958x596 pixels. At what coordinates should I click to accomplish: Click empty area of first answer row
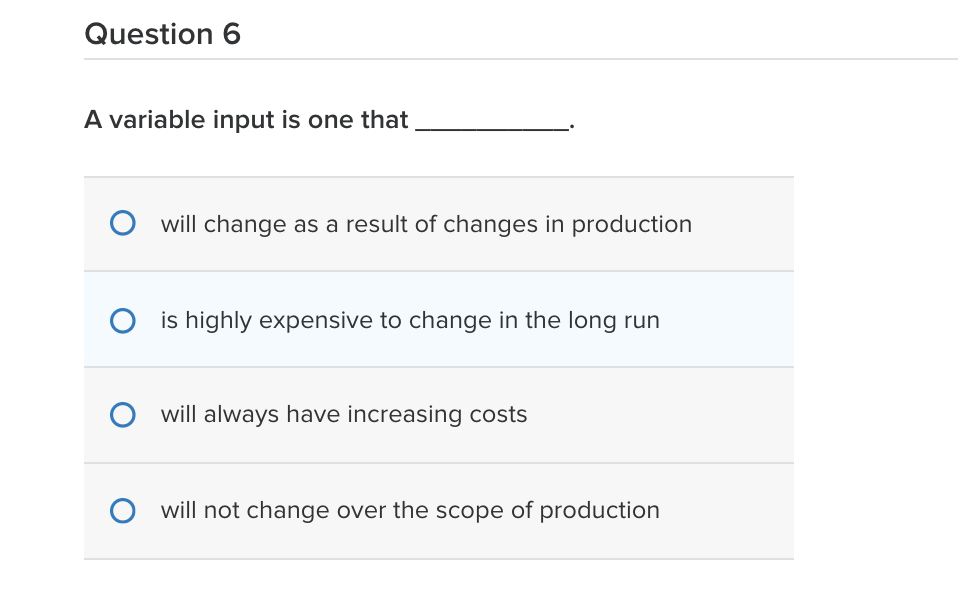tap(745, 224)
